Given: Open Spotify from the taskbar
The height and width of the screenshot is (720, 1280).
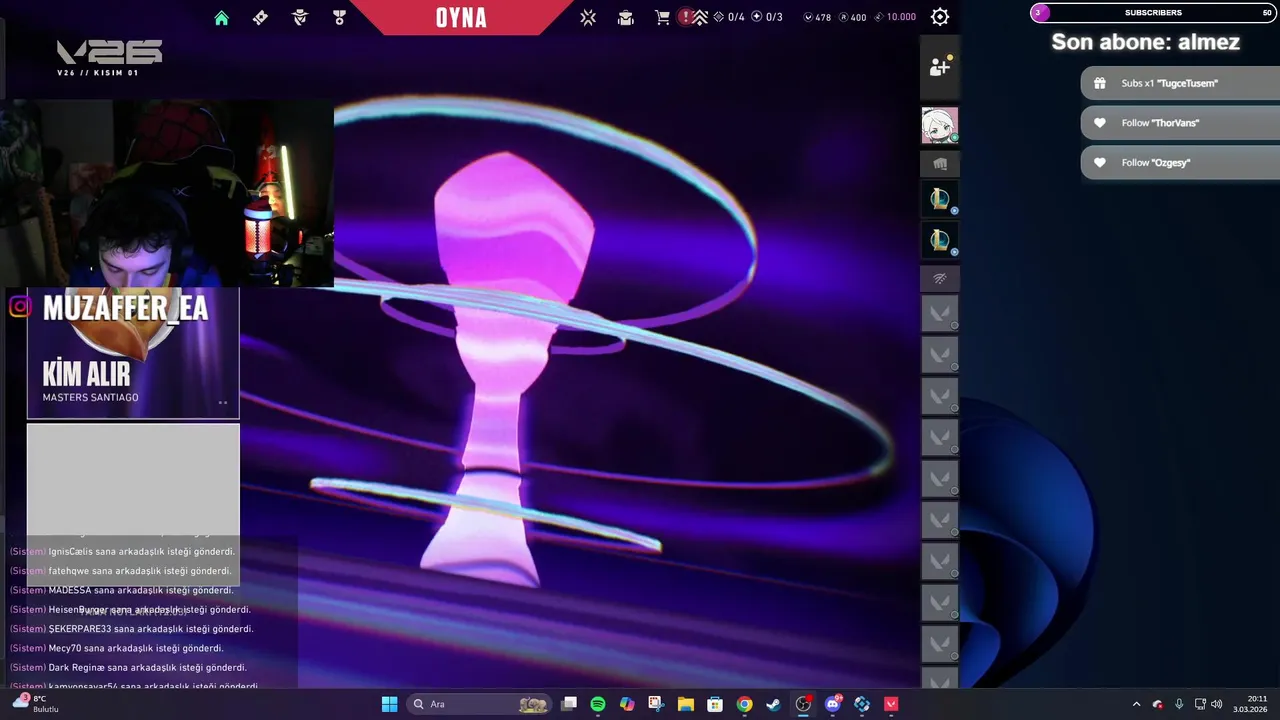Looking at the screenshot, I should click(x=598, y=704).
